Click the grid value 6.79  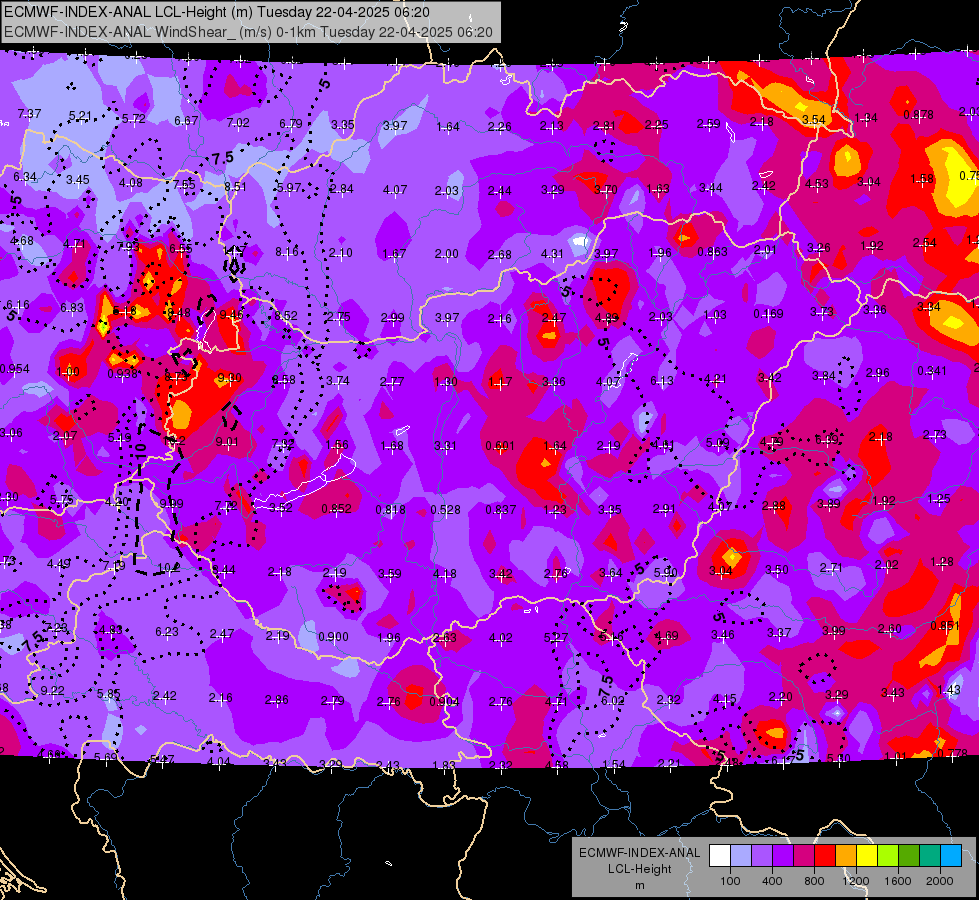tap(290, 124)
